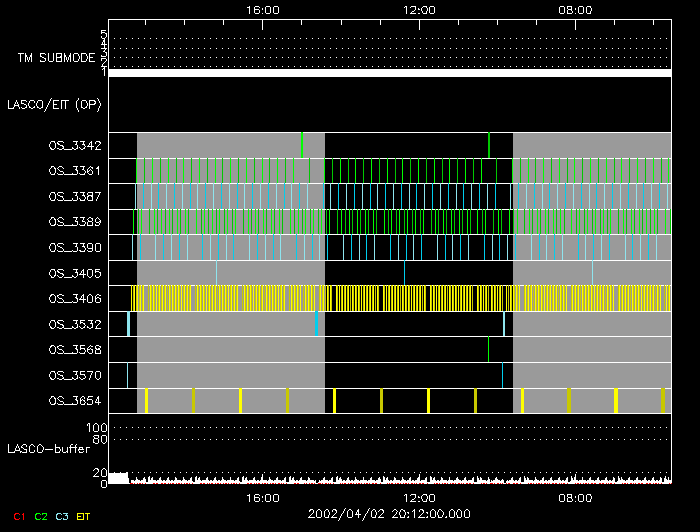700x532 pixels.
Task: Click leftmost cyan marker in OS_3405 row
Action: tap(216, 272)
